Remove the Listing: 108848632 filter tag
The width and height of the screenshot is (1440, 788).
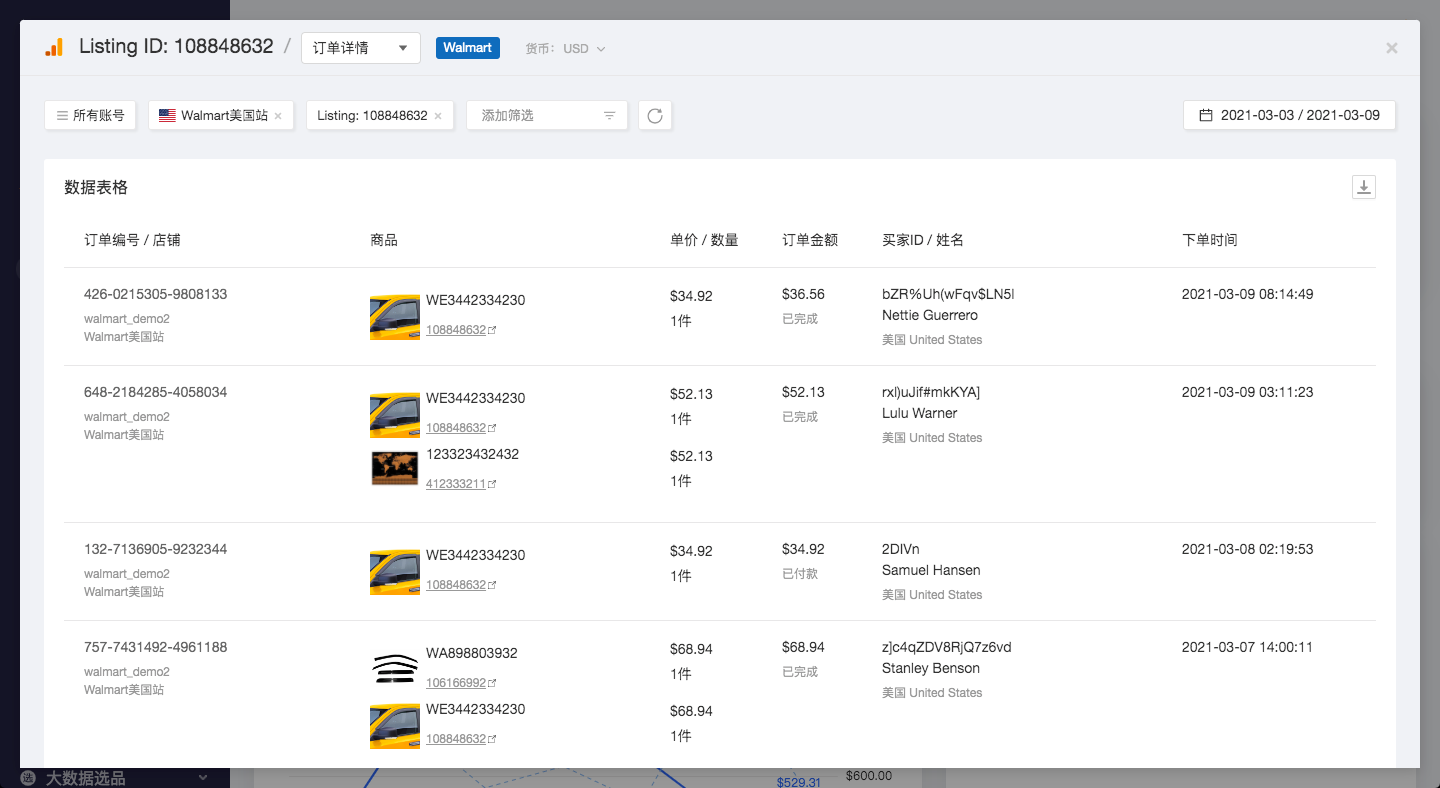[x=438, y=116]
